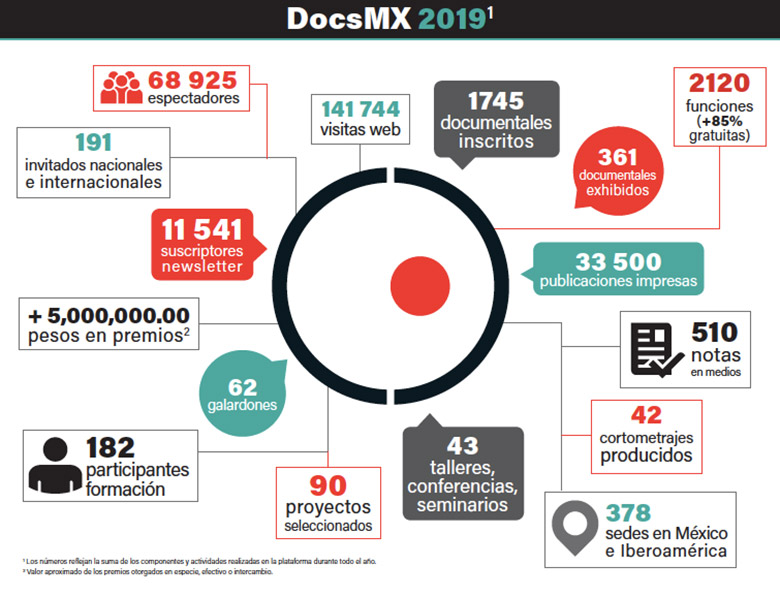Click the second footnote 'Valor aproximado'

click(148, 572)
